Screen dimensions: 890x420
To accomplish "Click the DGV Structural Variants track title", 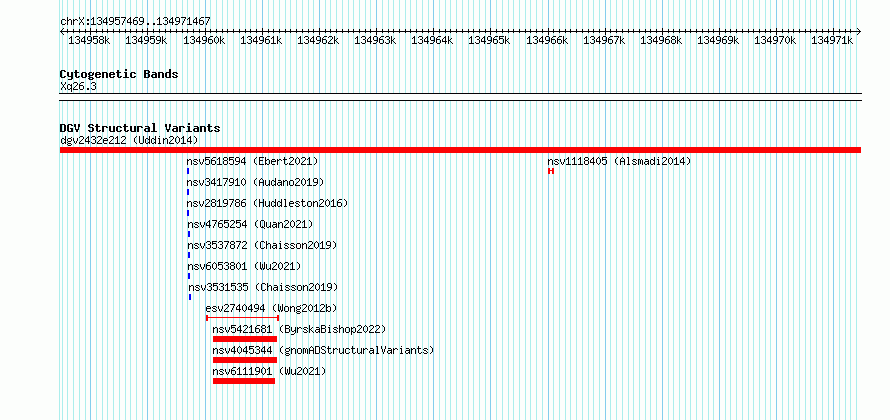I will (x=140, y=128).
